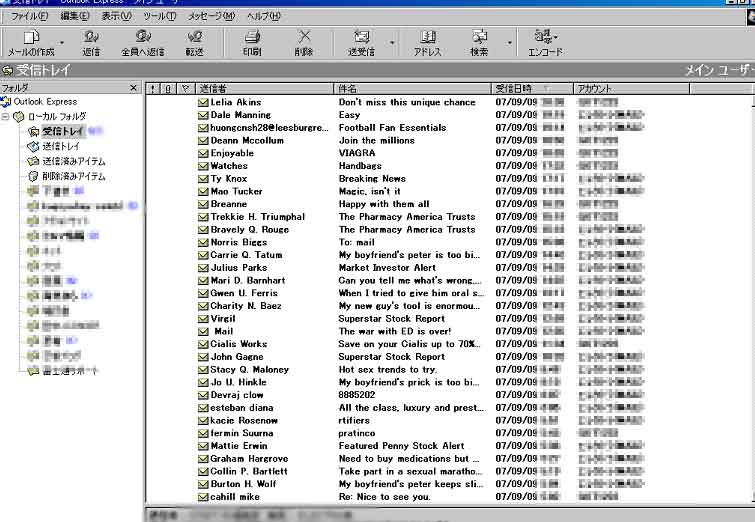Select the 受信トレイ folder in the tree
Image resolution: width=755 pixels, height=522 pixels.
(x=63, y=131)
